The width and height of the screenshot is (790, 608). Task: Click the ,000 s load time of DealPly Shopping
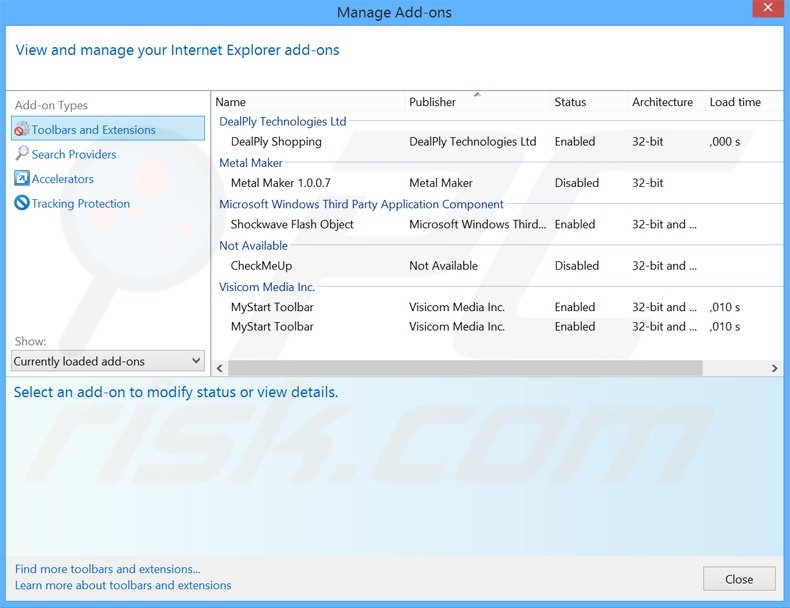coord(725,142)
